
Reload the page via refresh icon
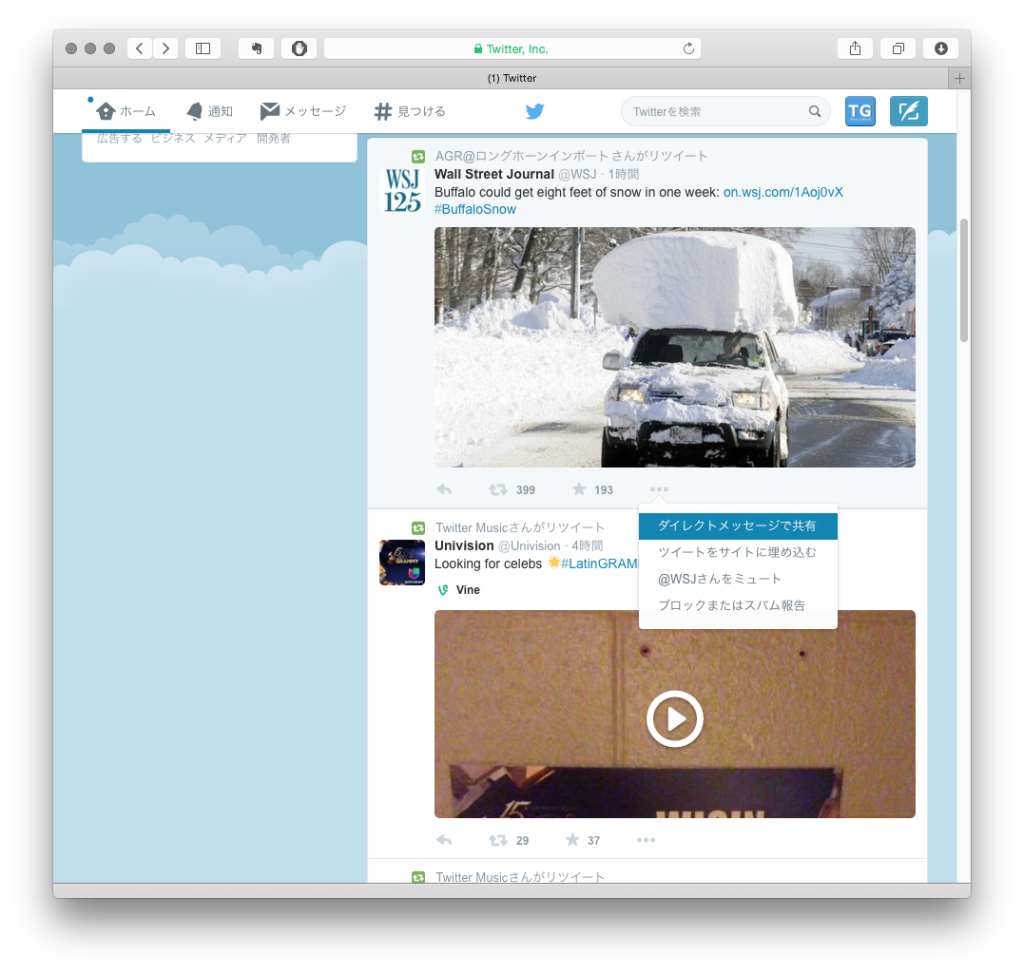coord(688,48)
